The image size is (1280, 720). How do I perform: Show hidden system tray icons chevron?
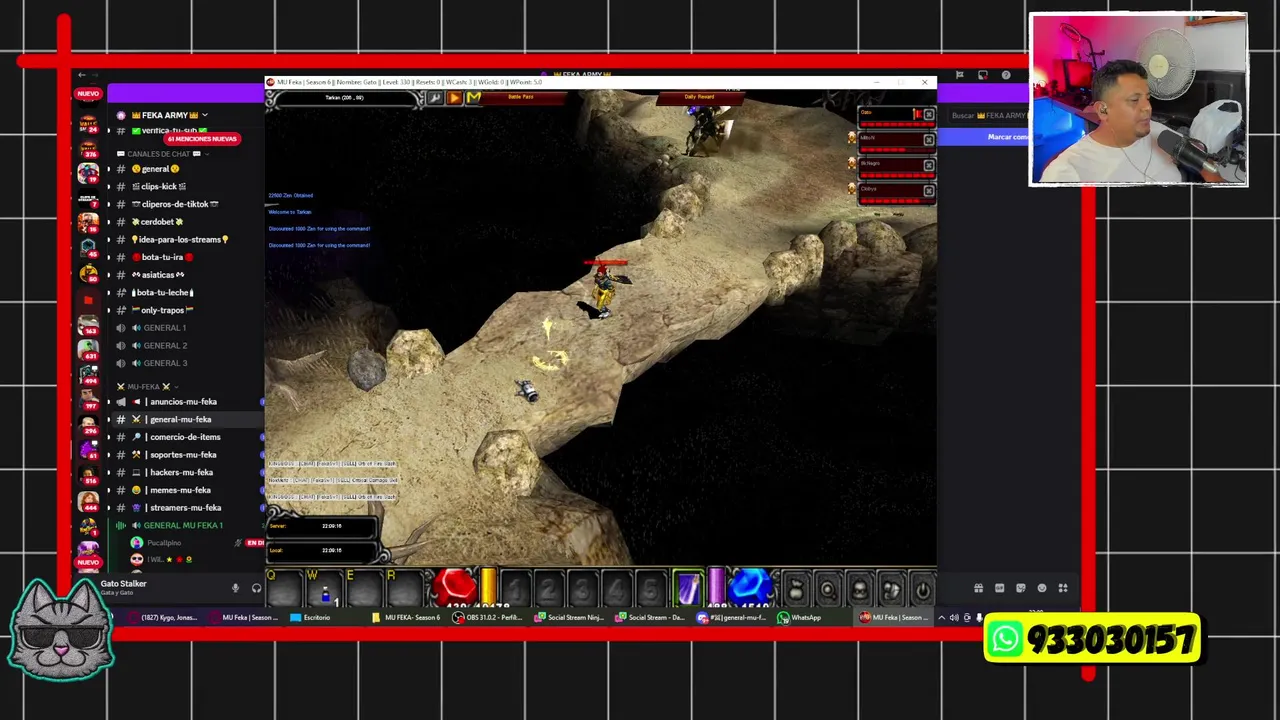click(942, 617)
